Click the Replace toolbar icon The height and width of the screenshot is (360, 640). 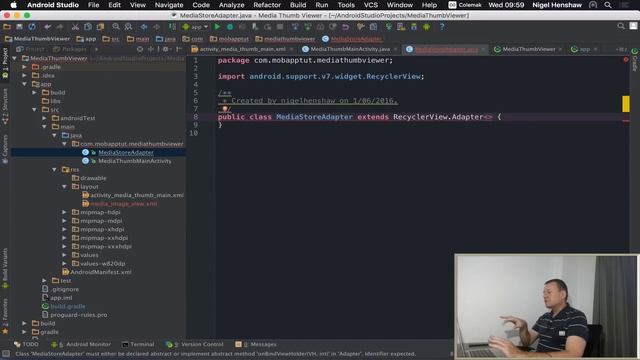tap(128, 27)
